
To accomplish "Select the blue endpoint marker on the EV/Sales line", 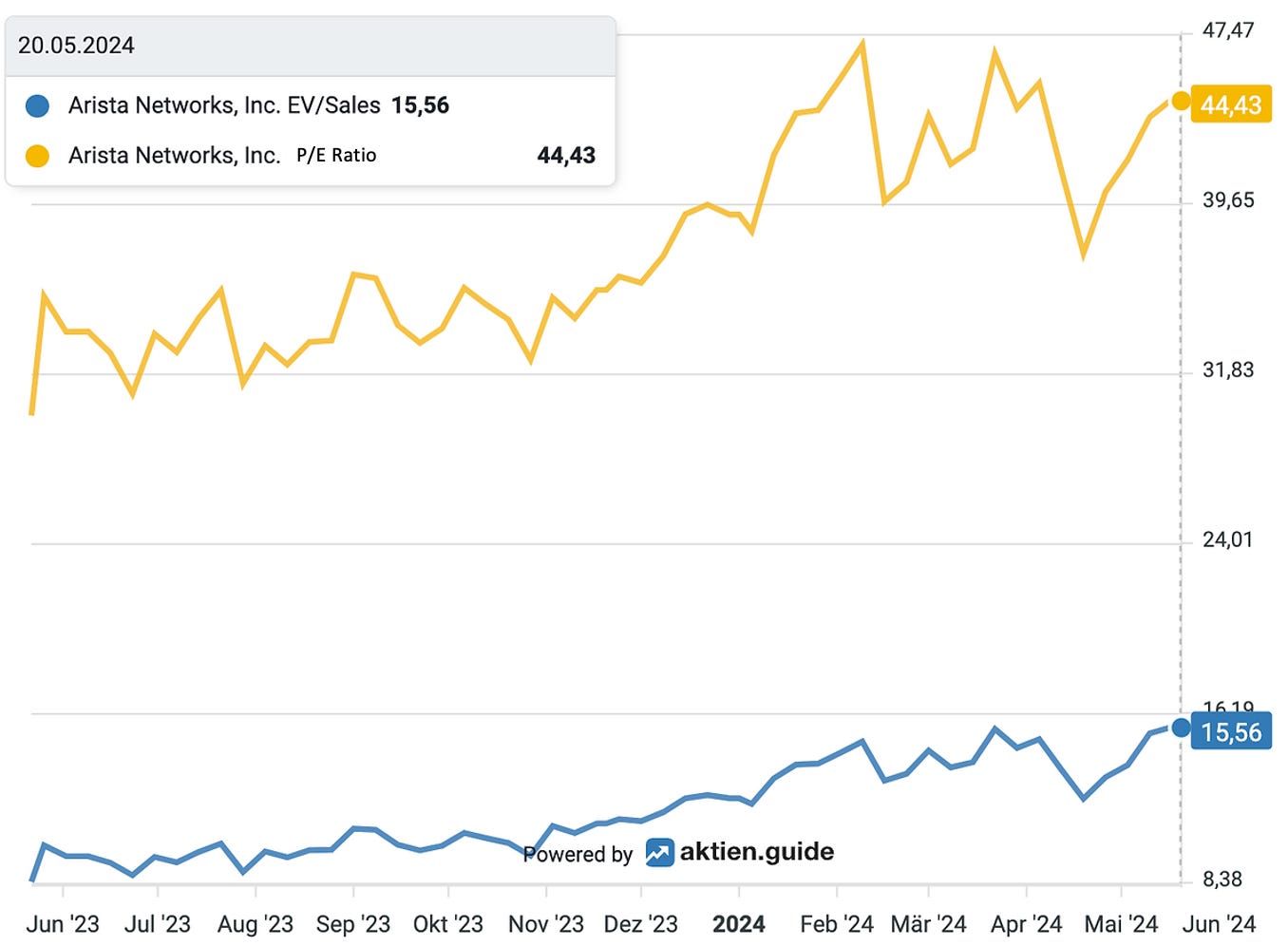I will point(1181,728).
